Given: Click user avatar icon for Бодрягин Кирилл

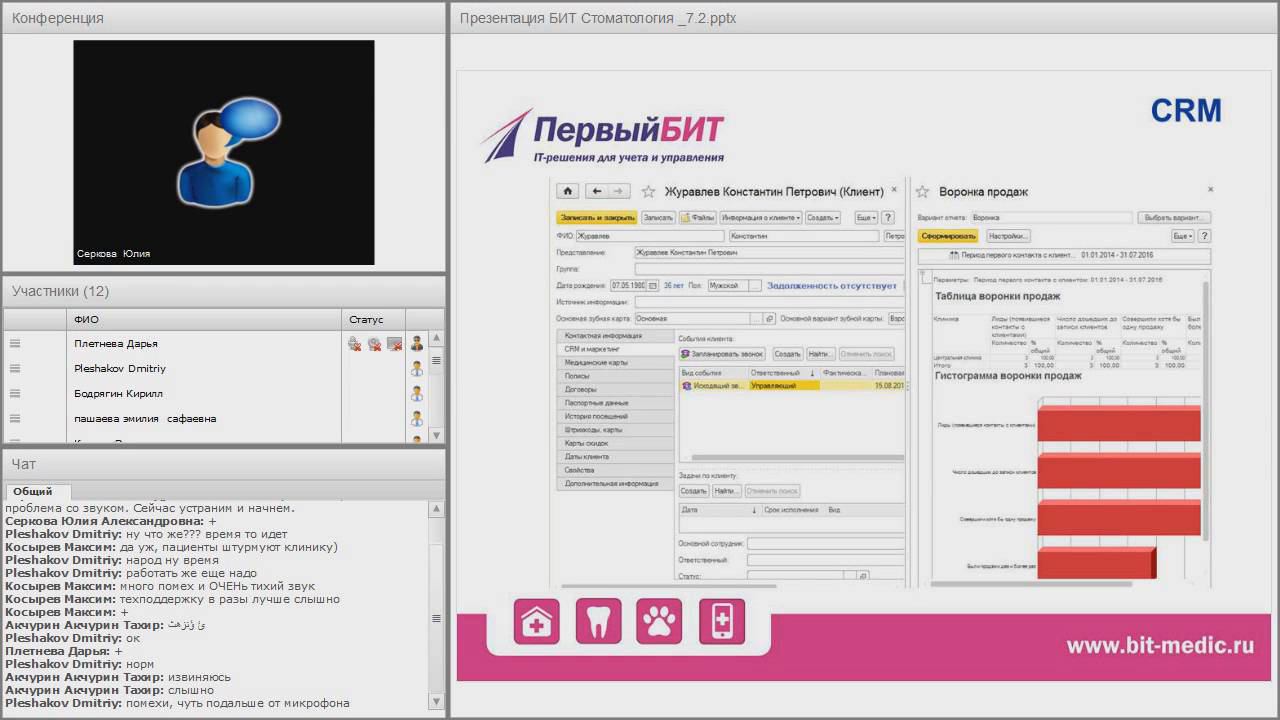Looking at the screenshot, I should (417, 393).
